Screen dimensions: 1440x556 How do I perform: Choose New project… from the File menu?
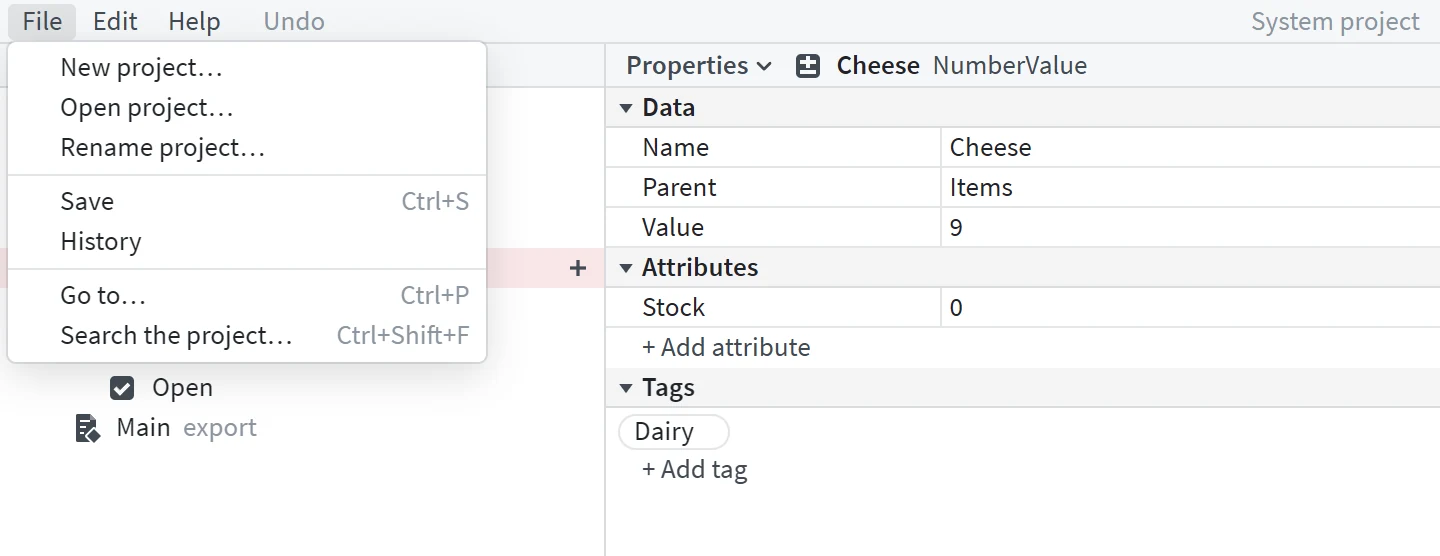247,68
